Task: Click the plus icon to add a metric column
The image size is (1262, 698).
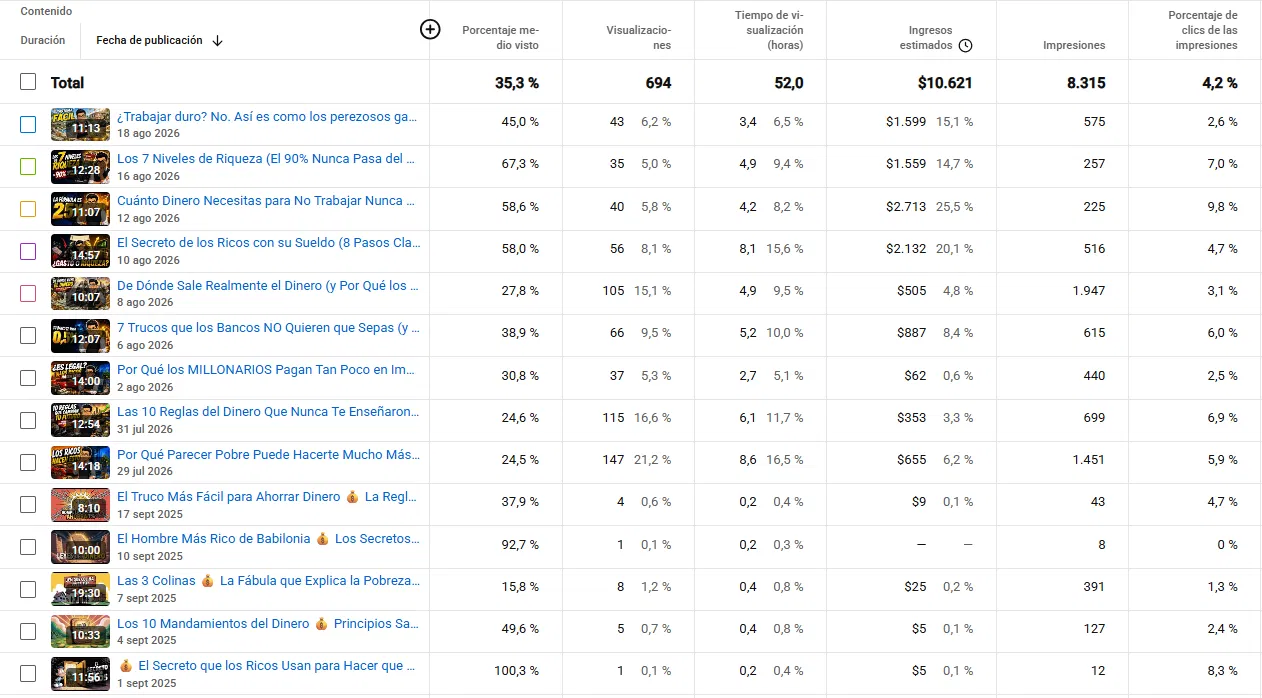Action: coord(430,29)
